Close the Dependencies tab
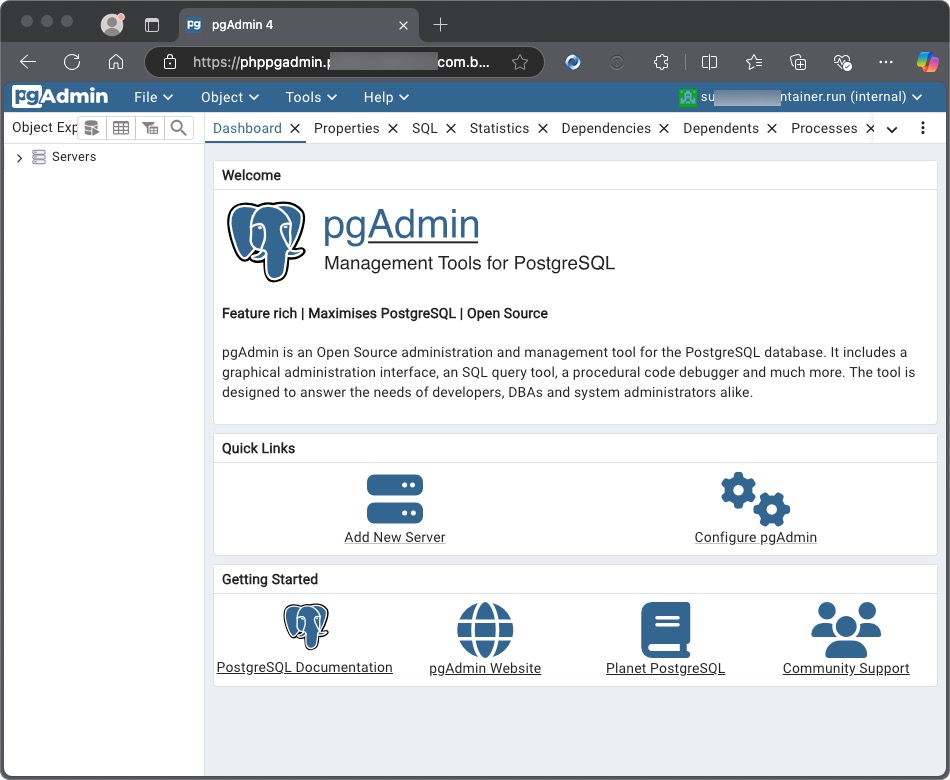This screenshot has height=780, width=950. tap(664, 128)
